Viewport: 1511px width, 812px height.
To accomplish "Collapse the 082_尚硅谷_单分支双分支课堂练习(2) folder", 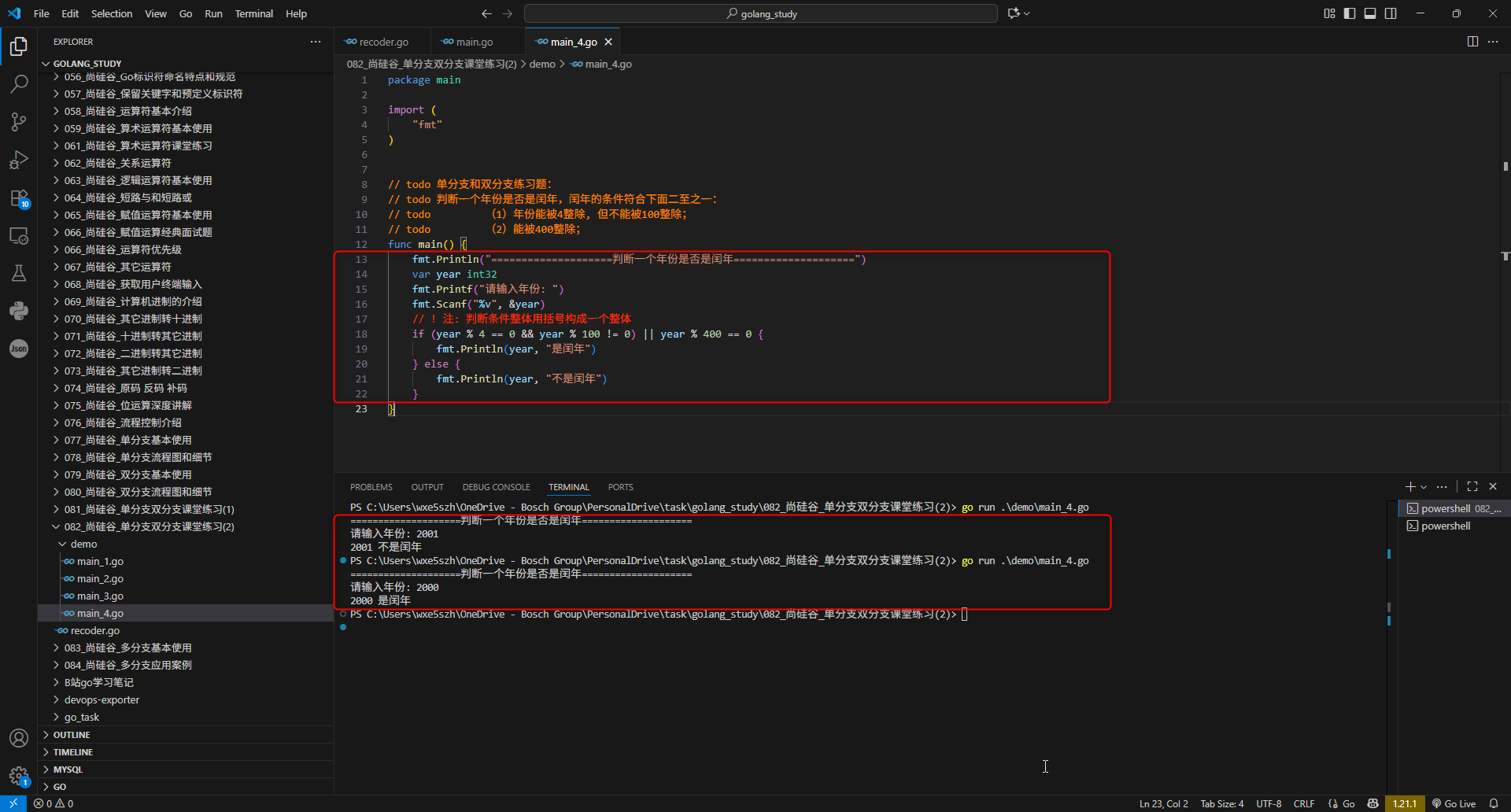I will 186,526.
